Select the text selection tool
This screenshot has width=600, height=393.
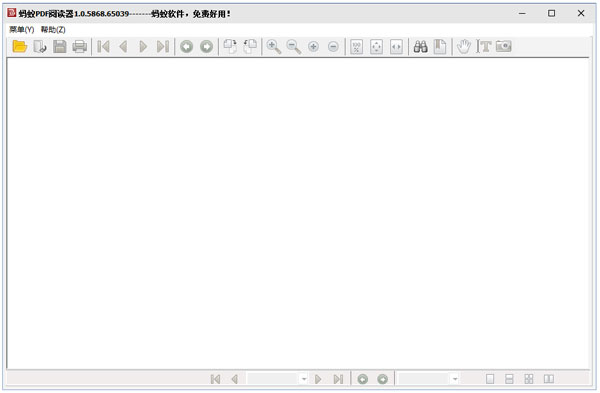[x=484, y=47]
